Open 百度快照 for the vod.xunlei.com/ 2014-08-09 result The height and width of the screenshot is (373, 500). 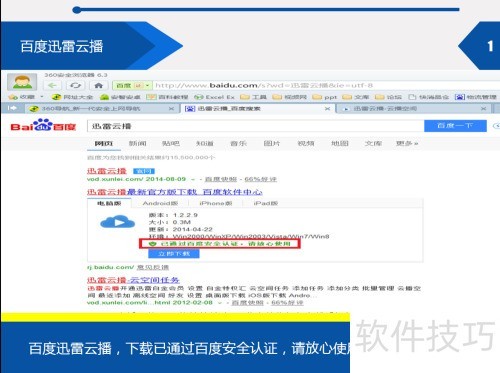[x=221, y=179]
